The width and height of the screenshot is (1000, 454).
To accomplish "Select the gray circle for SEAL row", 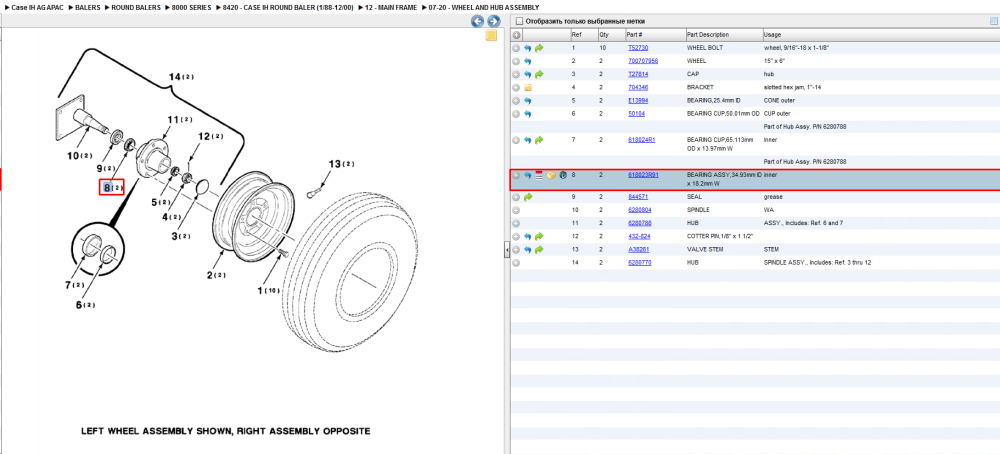I will (517, 197).
